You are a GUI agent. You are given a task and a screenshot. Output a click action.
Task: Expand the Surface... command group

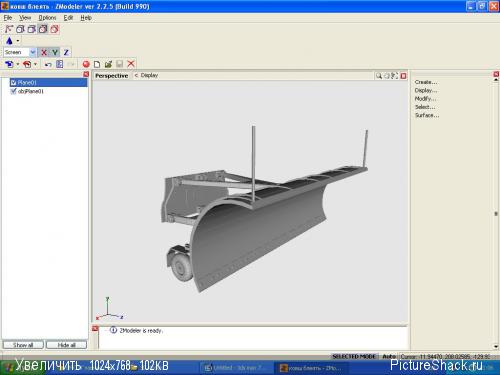pos(427,115)
